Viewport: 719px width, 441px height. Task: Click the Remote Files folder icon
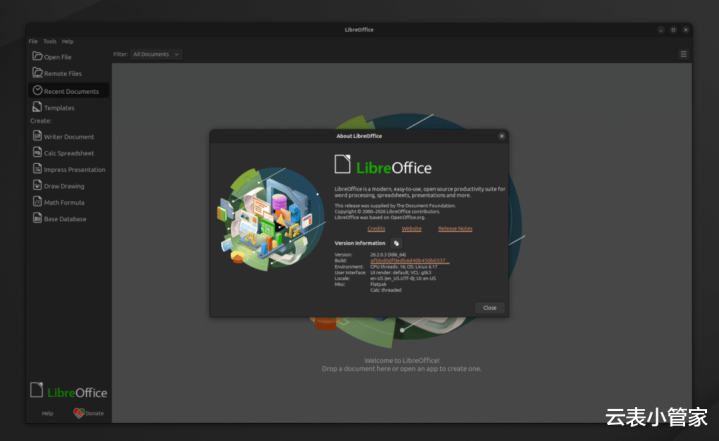click(x=37, y=73)
